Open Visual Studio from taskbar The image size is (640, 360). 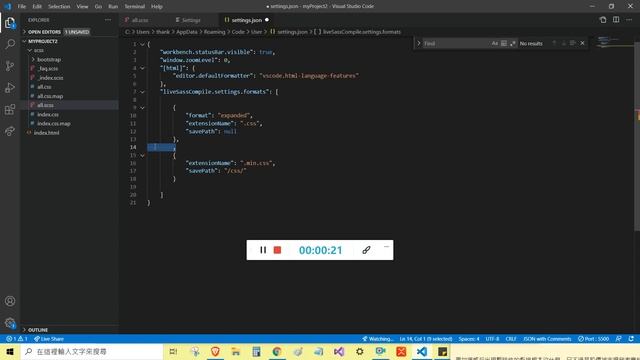339,351
